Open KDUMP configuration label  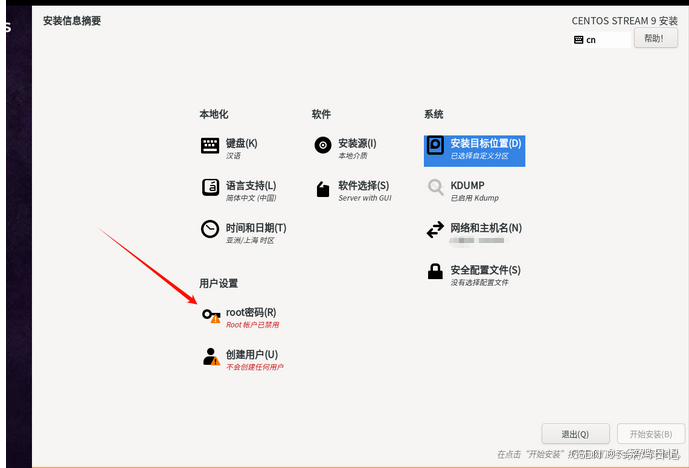468,185
